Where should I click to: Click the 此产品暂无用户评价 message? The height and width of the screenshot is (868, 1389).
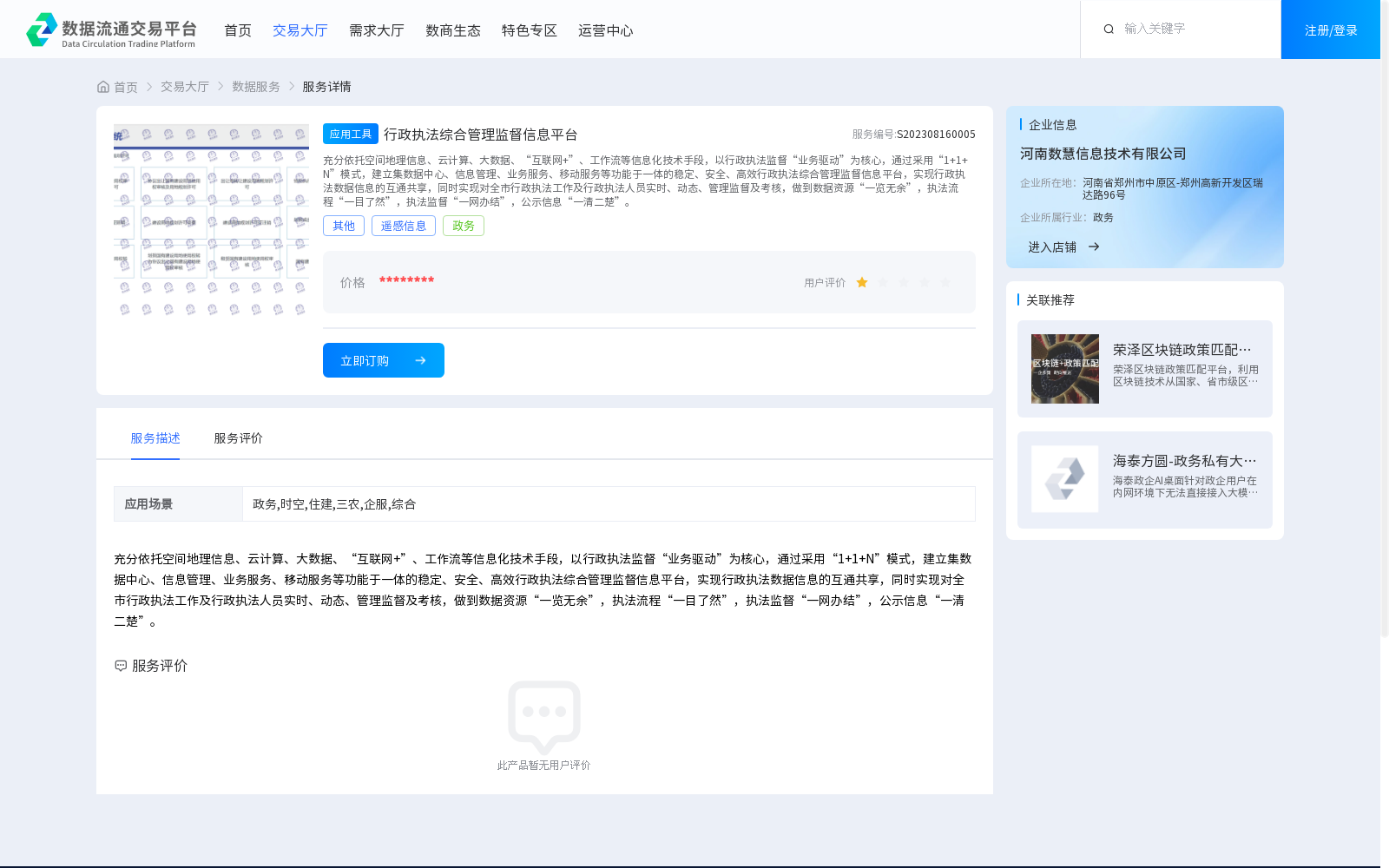(544, 766)
